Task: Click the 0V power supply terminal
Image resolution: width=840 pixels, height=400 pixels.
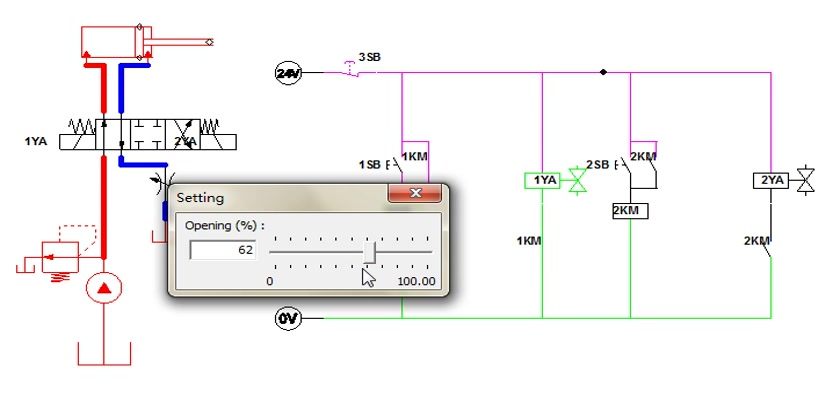Action: pos(288,319)
